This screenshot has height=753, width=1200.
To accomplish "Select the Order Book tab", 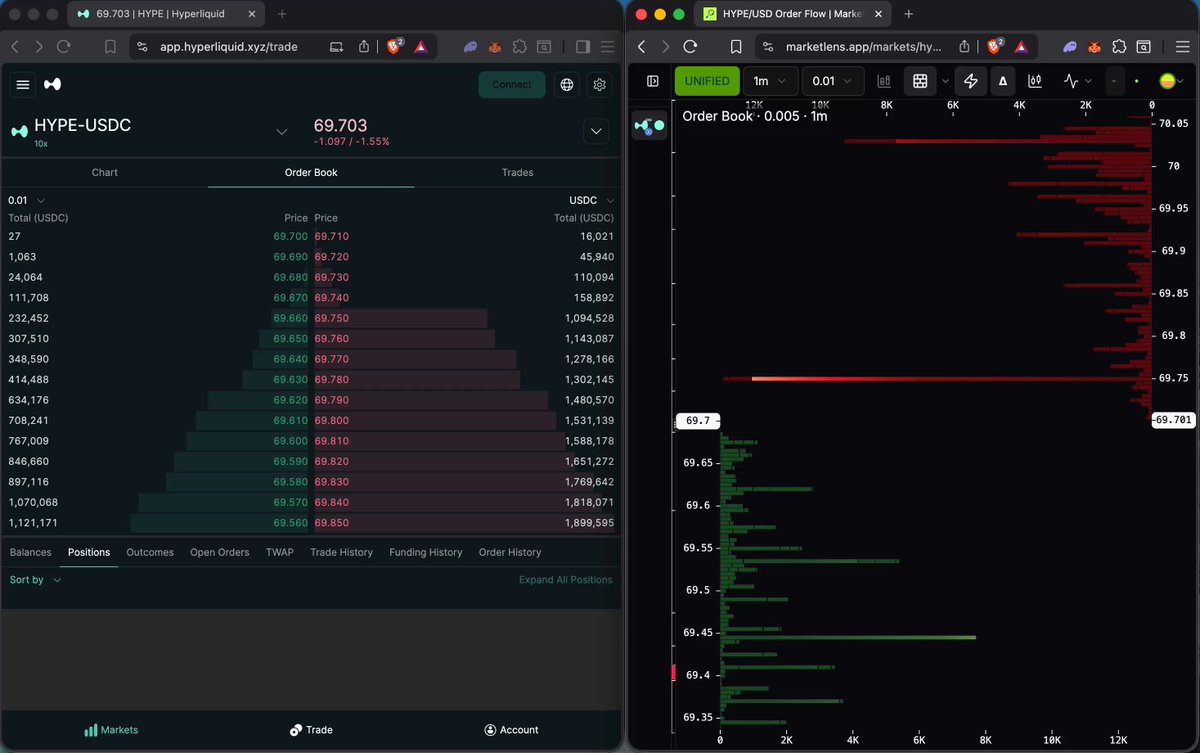I will [x=311, y=172].
